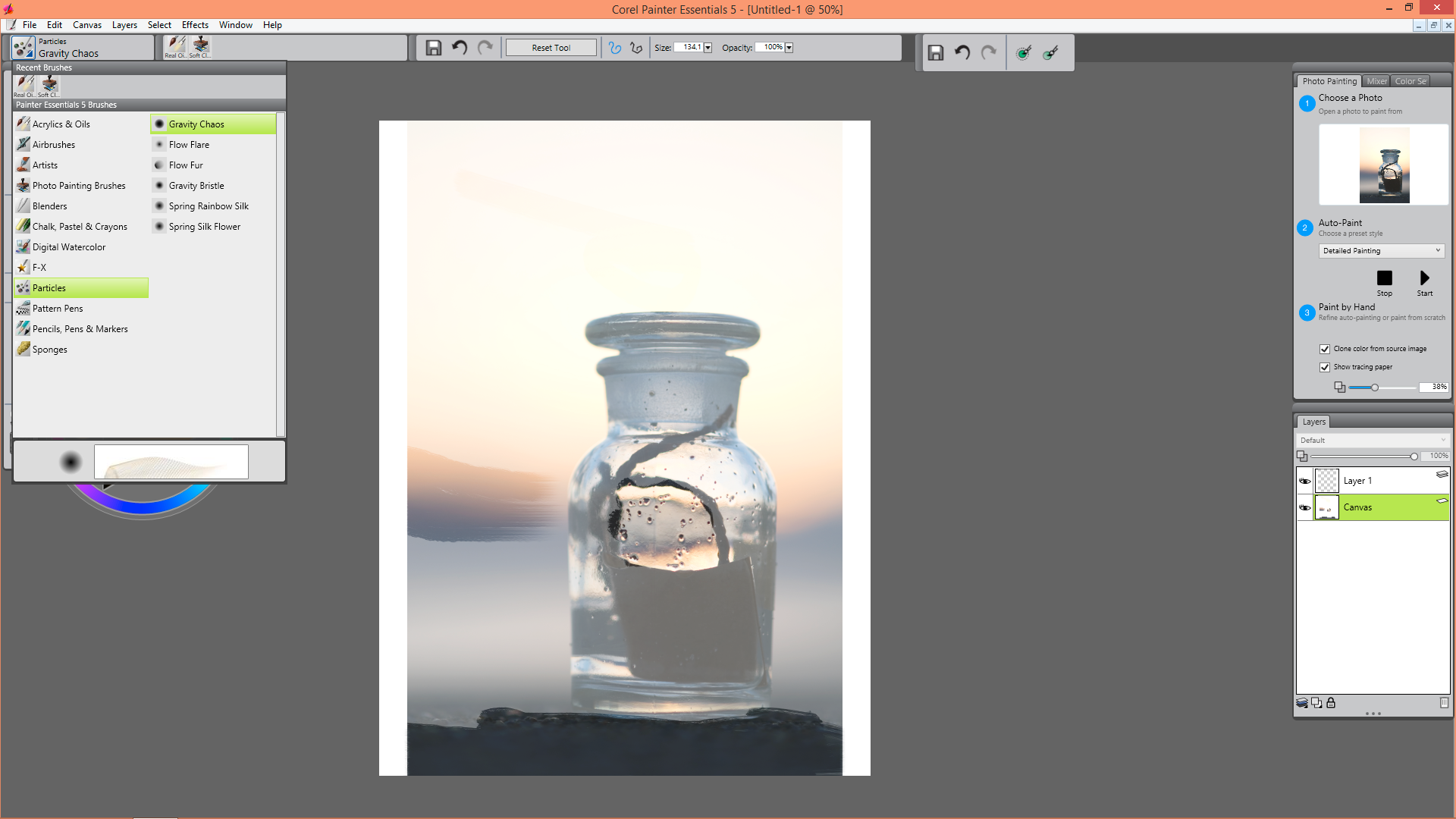Select the freehand strokes icon
Image resolution: width=1456 pixels, height=819 pixels.
615,48
